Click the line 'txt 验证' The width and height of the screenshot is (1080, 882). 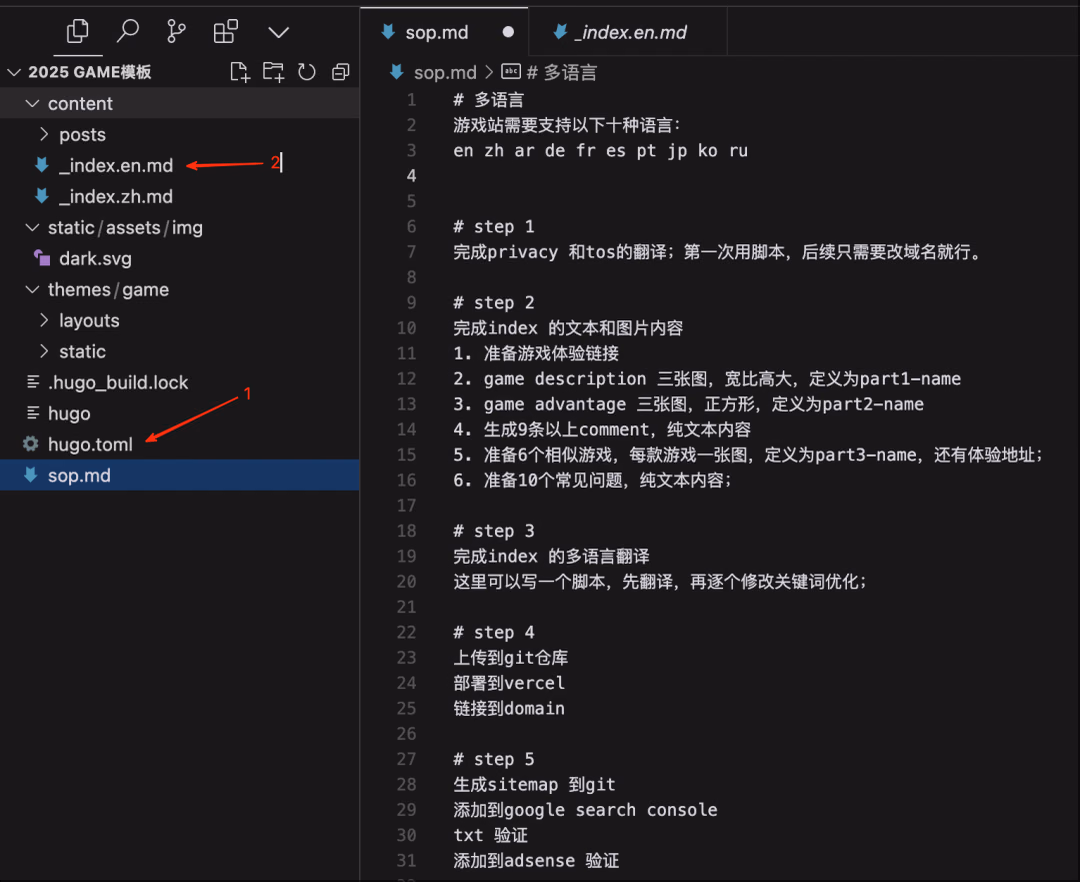tap(490, 835)
